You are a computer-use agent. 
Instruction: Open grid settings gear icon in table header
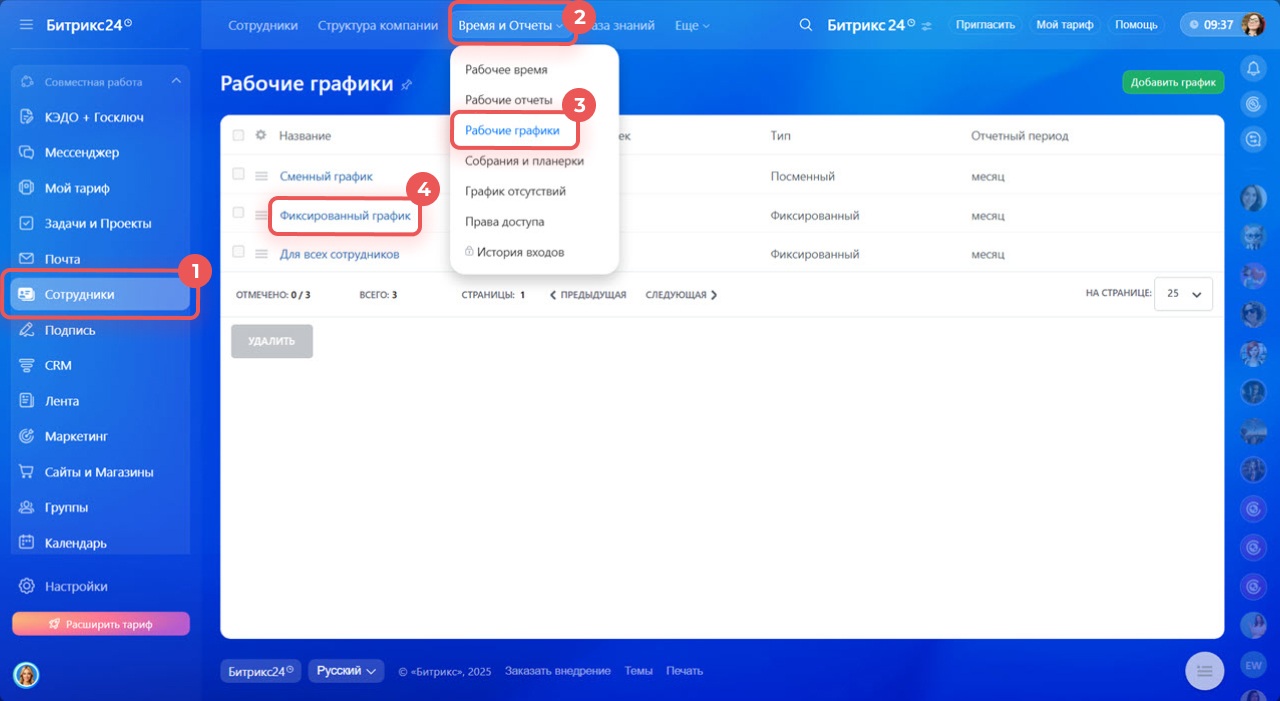261,135
